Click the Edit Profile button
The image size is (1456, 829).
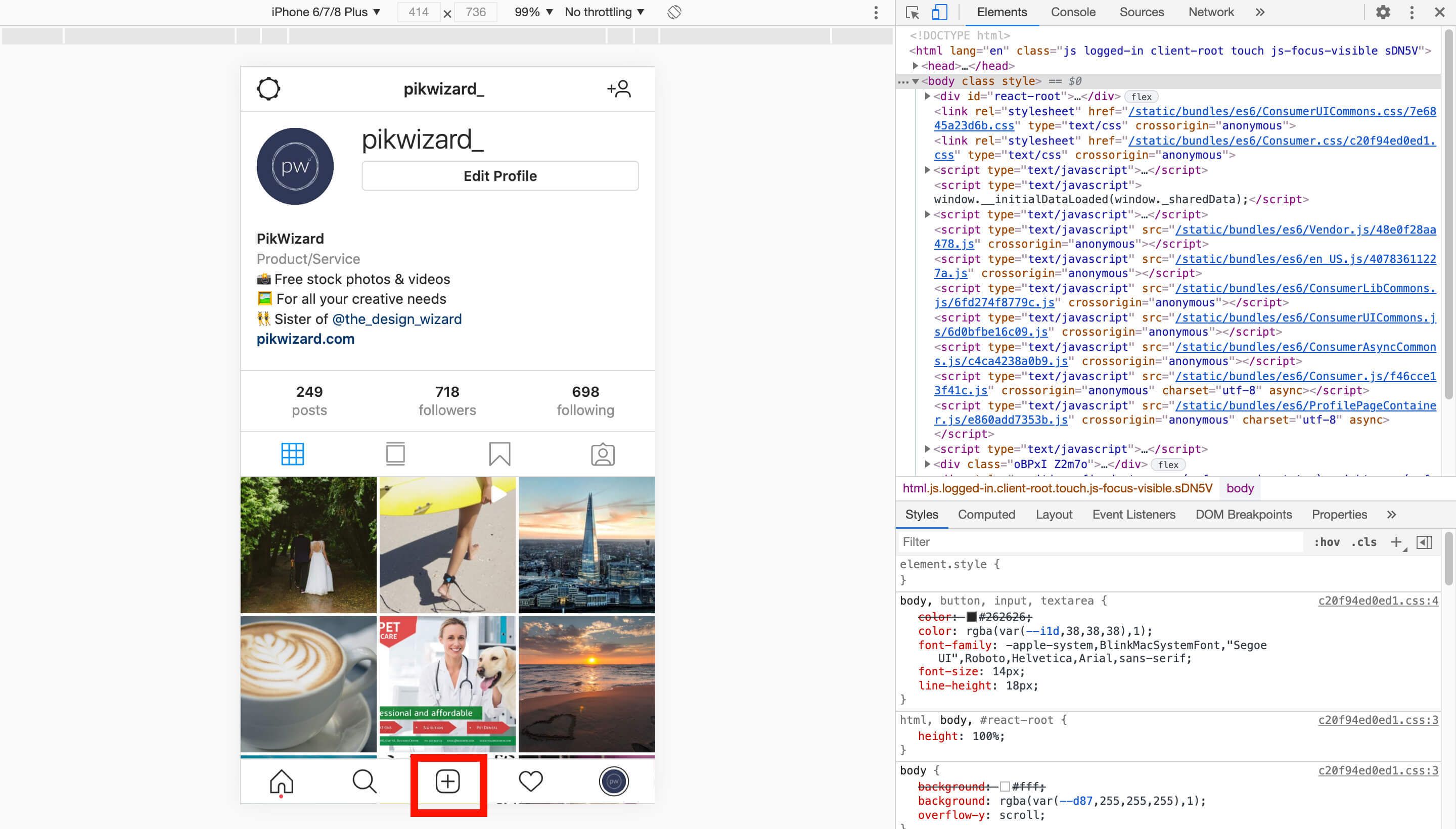point(500,176)
